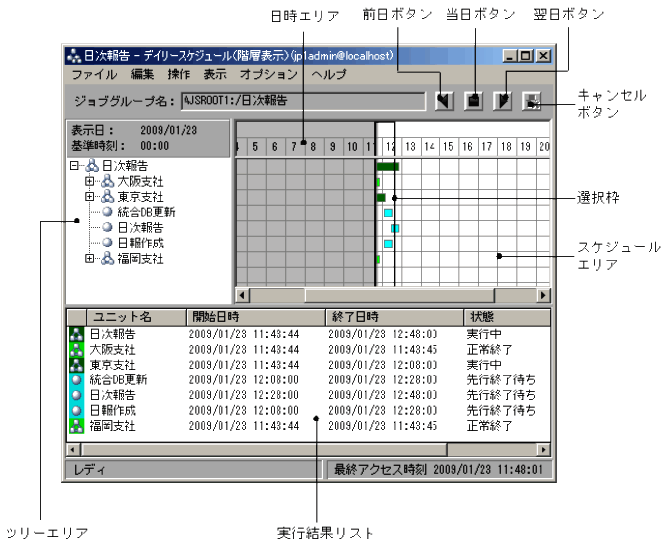Screen dimensions: 672x549
Task: Click the schedule area scrollbar right arrow
Action: pyautogui.click(x=543, y=295)
